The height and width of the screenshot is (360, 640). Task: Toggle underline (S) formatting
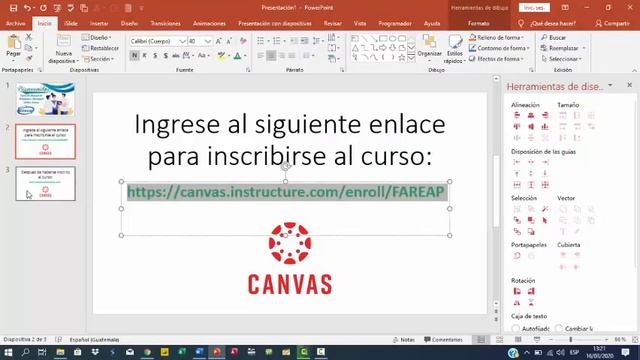(x=155, y=56)
